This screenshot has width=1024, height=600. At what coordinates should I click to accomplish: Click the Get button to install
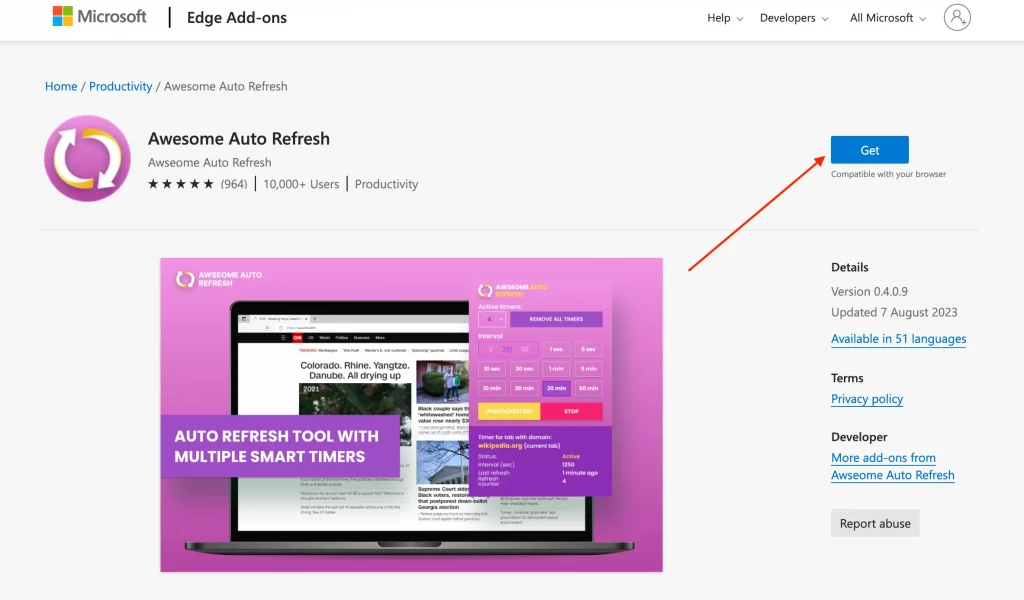pos(869,150)
